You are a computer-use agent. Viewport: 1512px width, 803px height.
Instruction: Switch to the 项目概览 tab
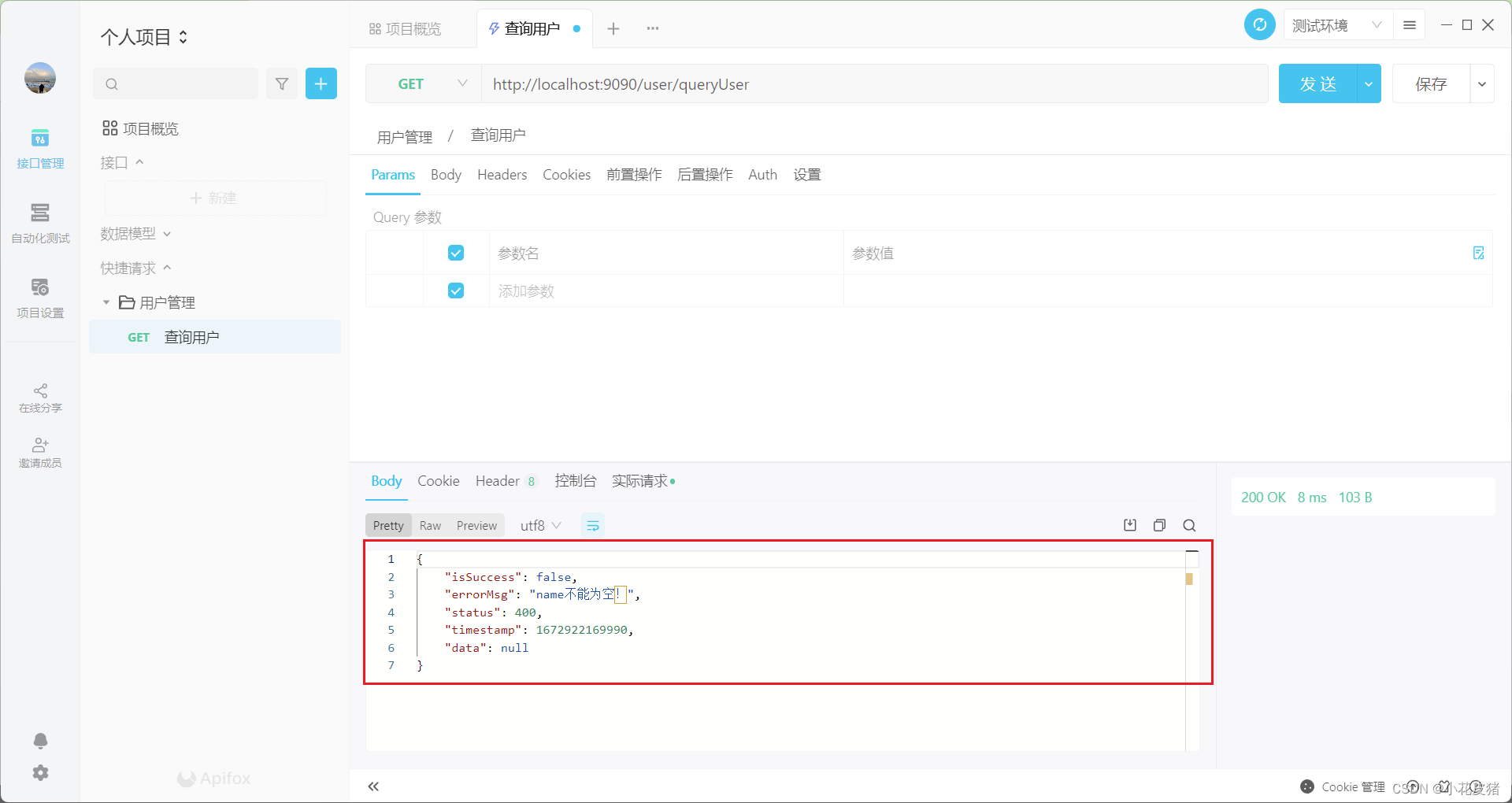pos(406,29)
